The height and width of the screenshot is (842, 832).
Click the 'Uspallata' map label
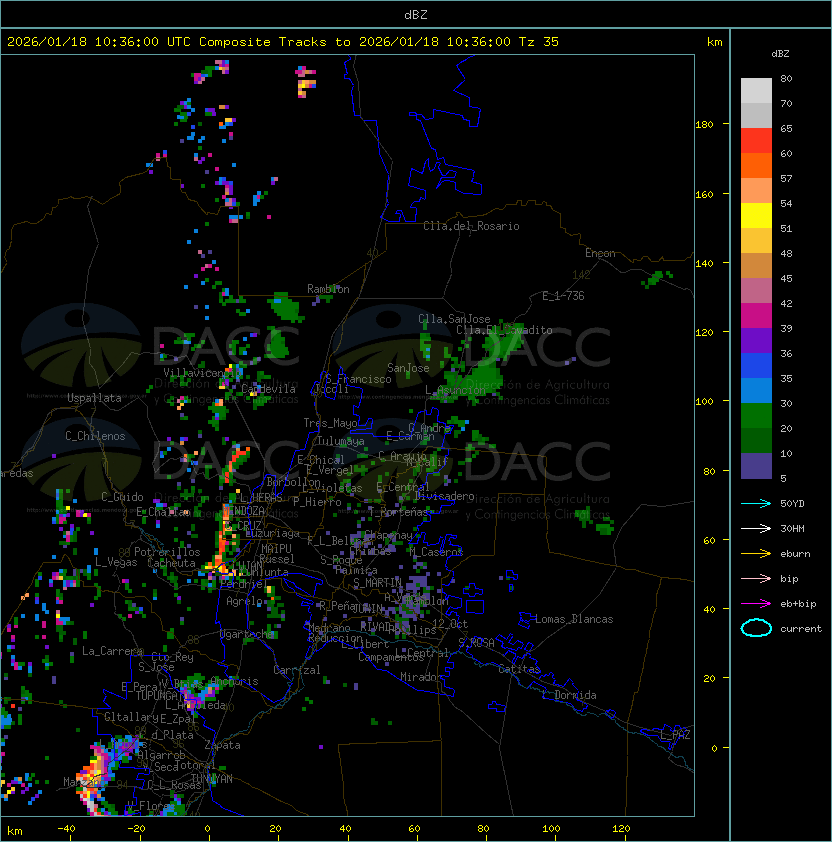pyautogui.click(x=94, y=398)
